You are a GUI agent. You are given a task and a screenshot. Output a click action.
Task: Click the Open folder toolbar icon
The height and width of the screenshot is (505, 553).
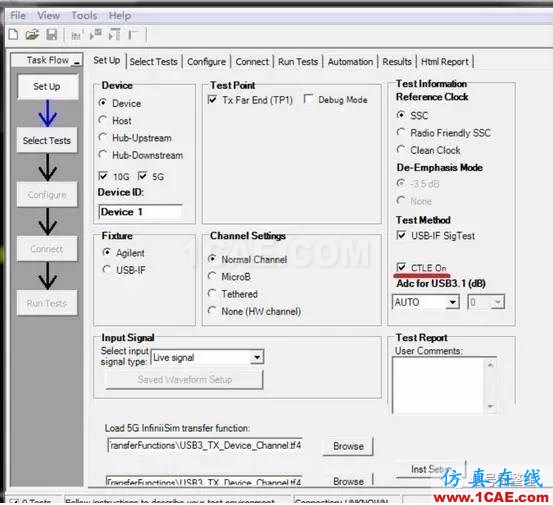pyautogui.click(x=32, y=35)
